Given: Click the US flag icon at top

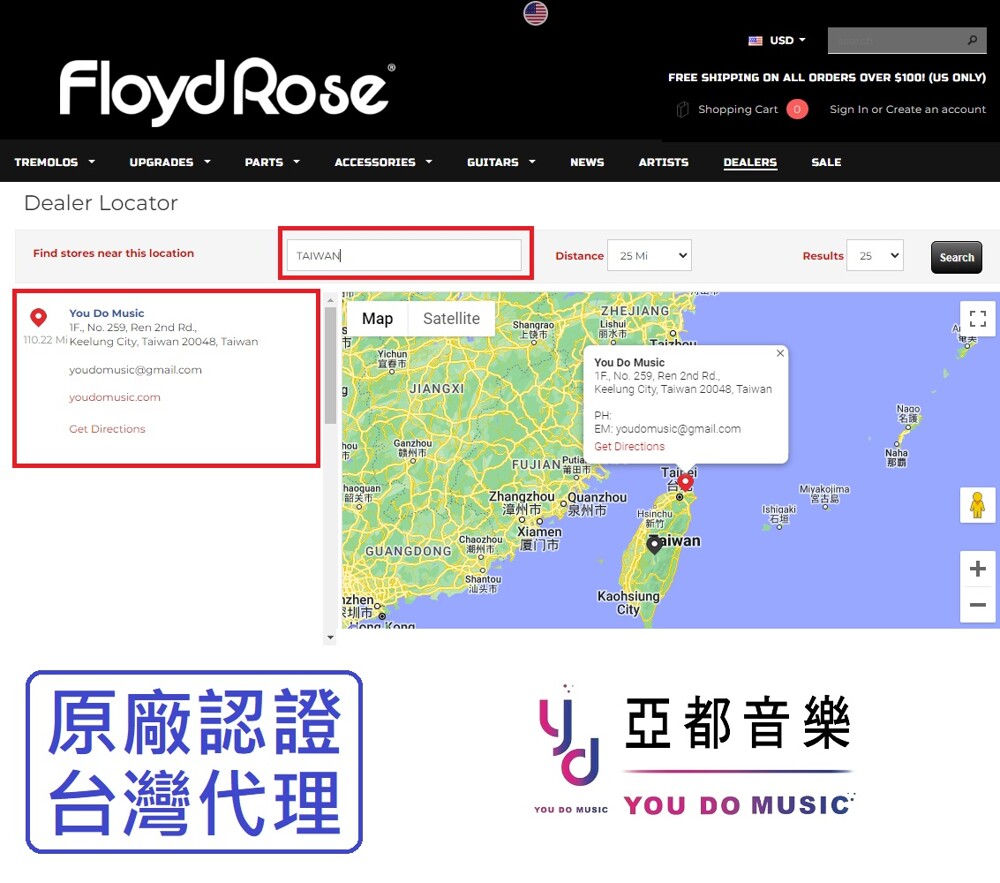Looking at the screenshot, I should coord(536,13).
